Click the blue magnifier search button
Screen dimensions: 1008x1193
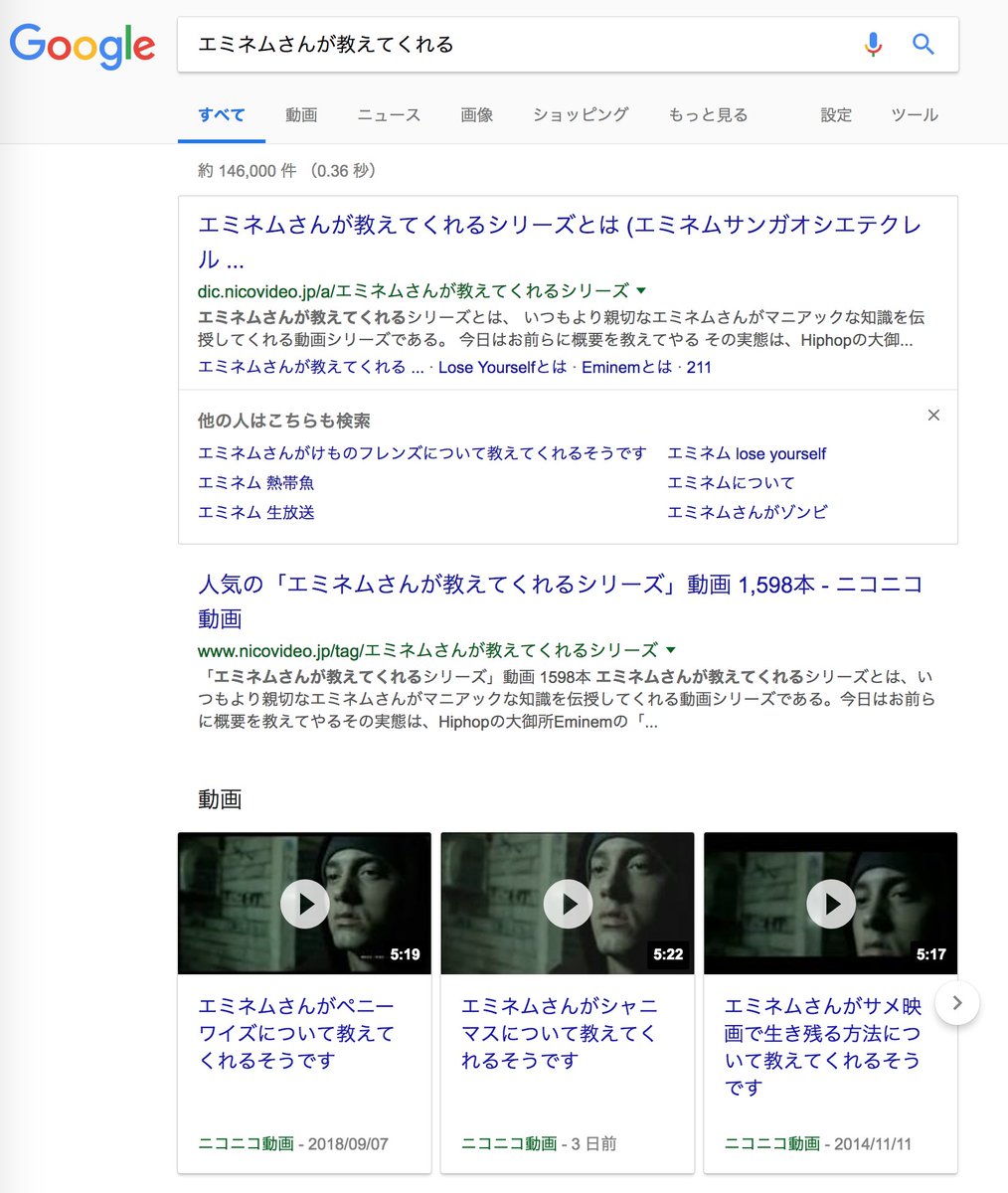click(924, 44)
